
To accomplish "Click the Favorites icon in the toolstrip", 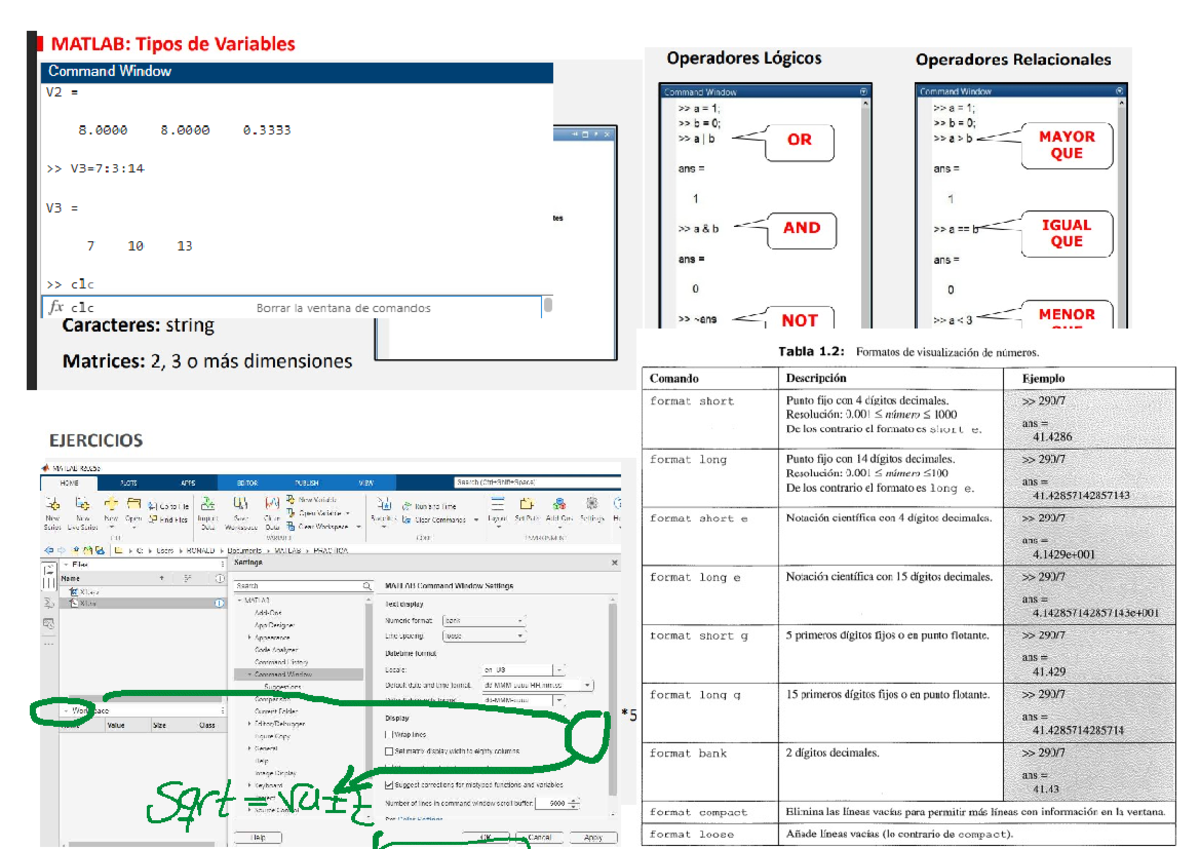I will (x=385, y=505).
